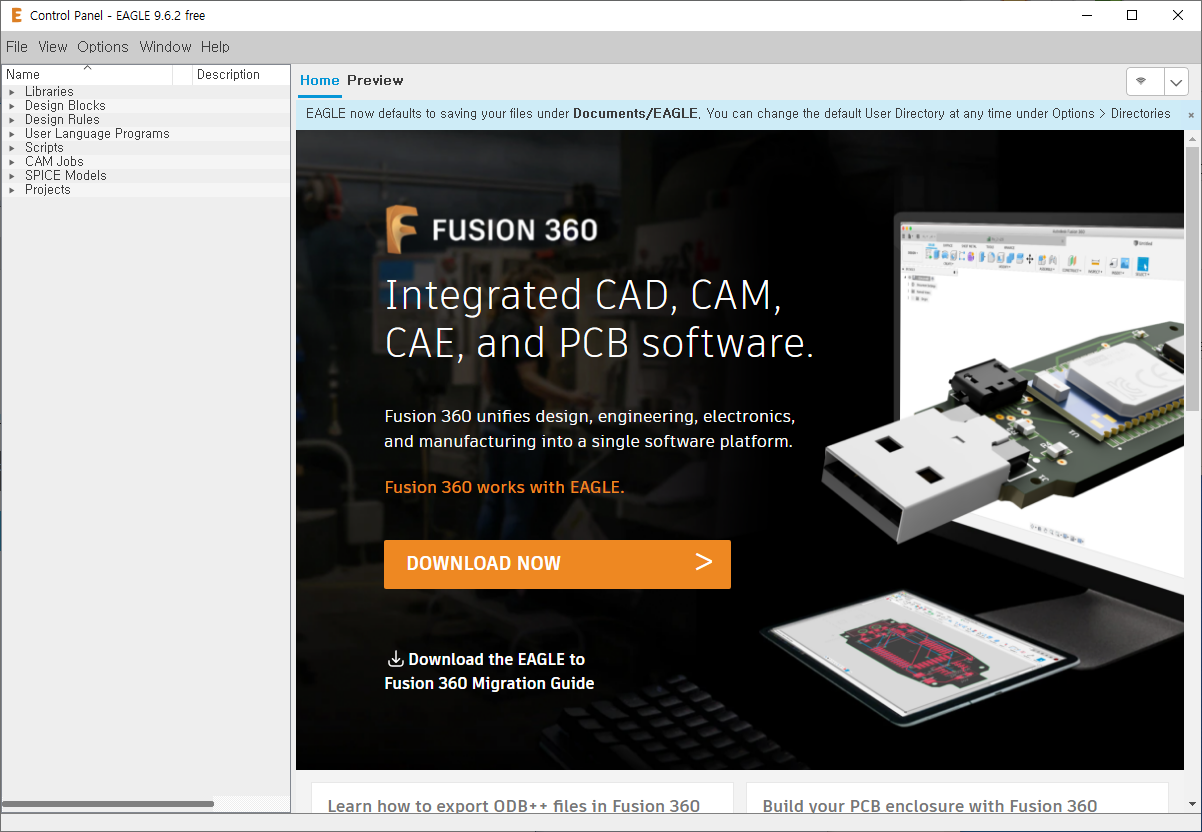Dismiss the Documents/EAGLE notification banner

[1191, 115]
